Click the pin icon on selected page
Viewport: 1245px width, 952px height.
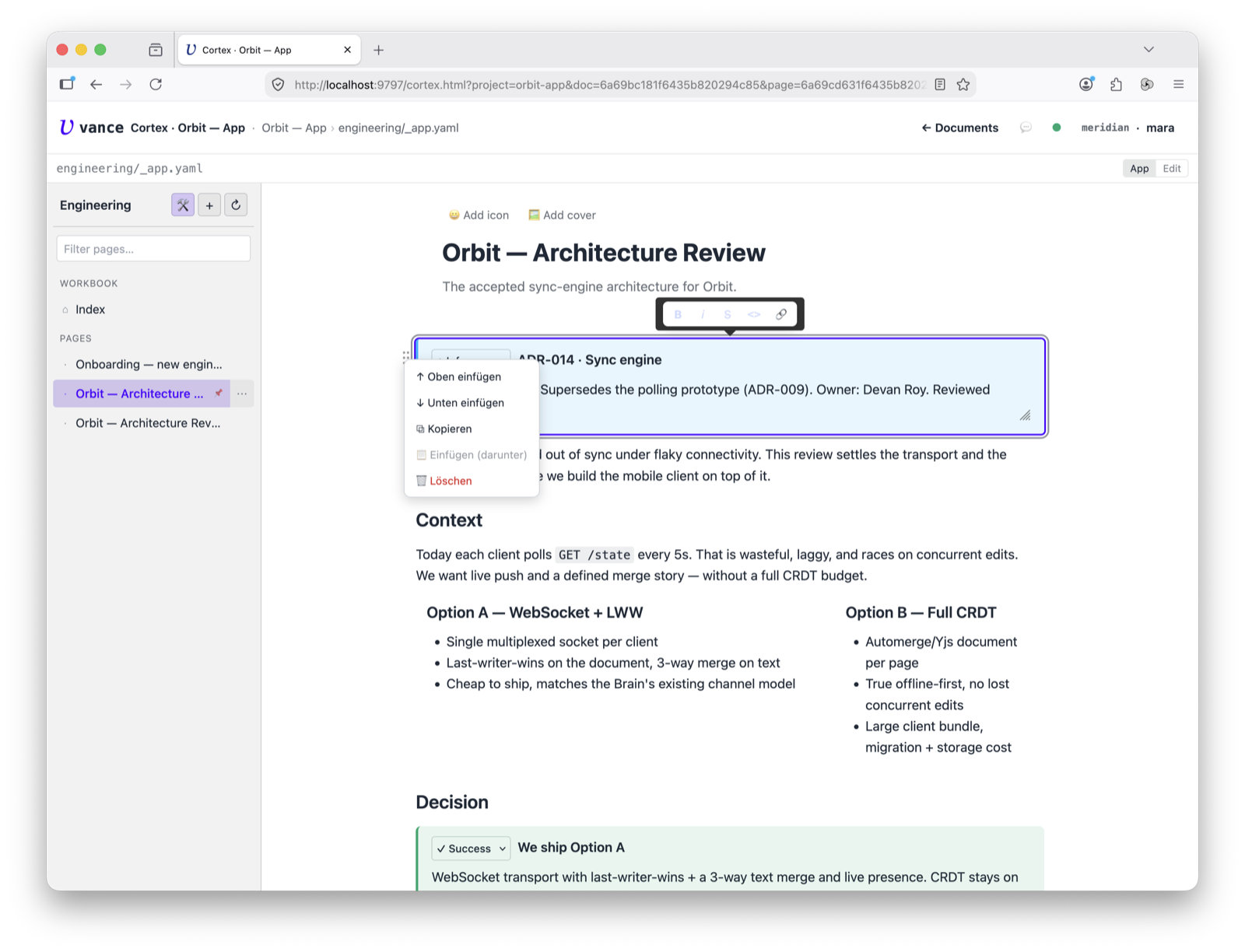[219, 394]
